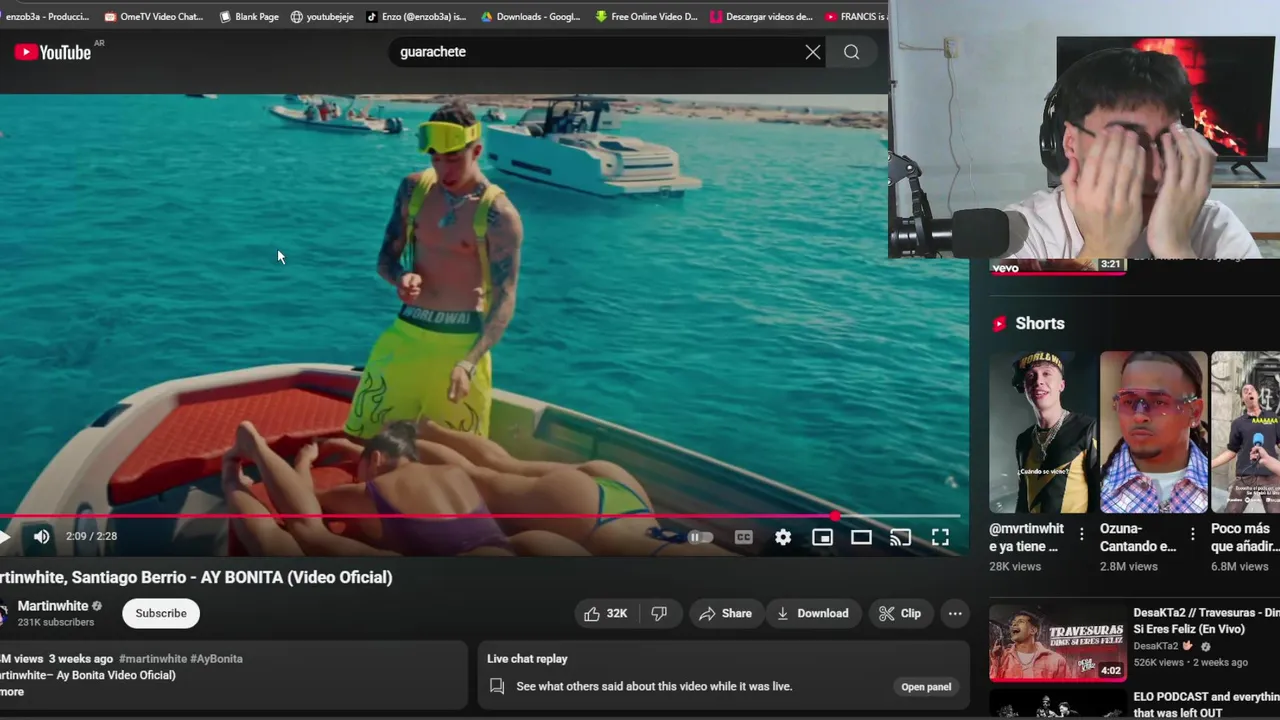Click the search magnifier button
Viewport: 1280px width, 720px height.
tap(851, 52)
